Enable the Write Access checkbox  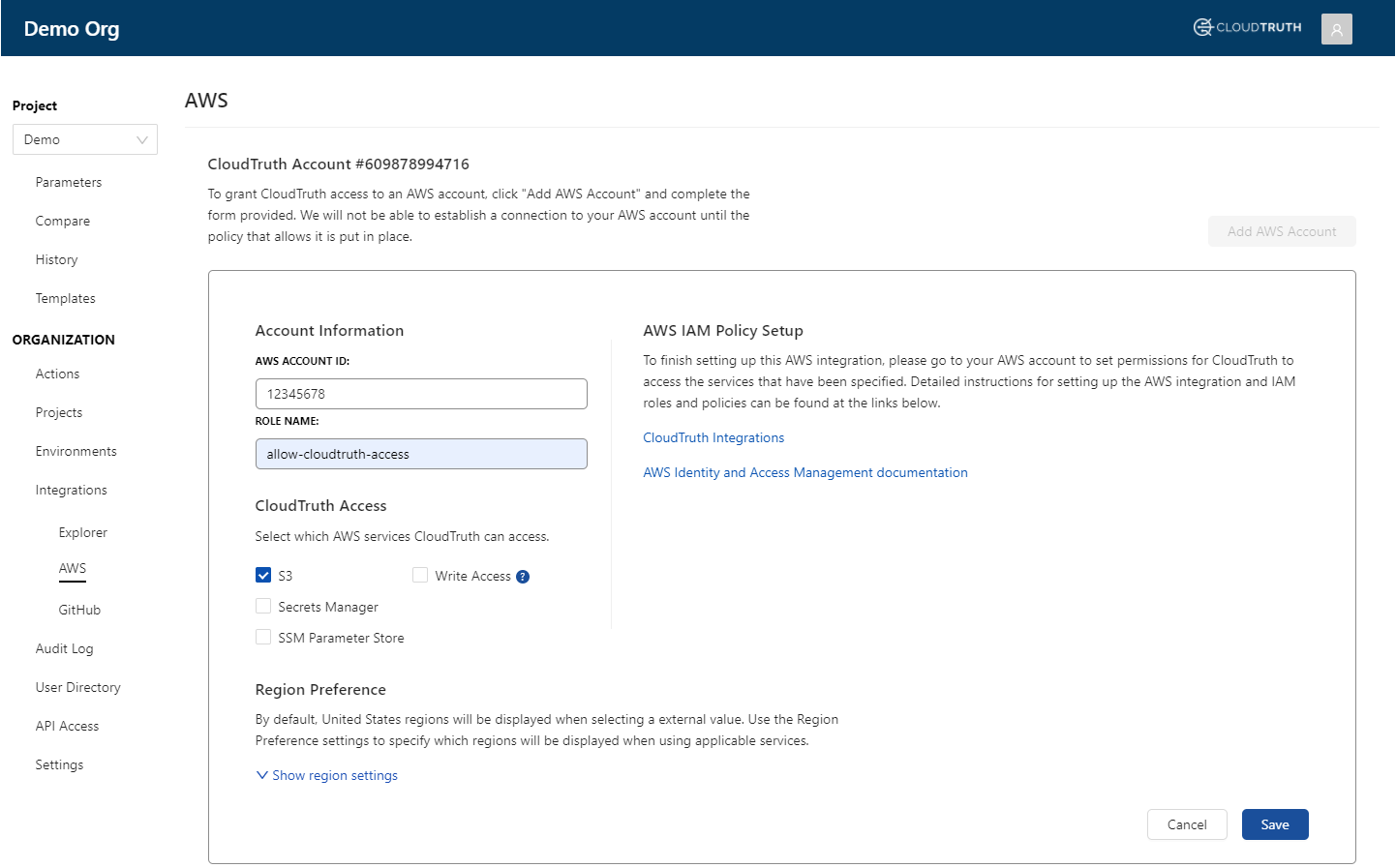coord(420,575)
